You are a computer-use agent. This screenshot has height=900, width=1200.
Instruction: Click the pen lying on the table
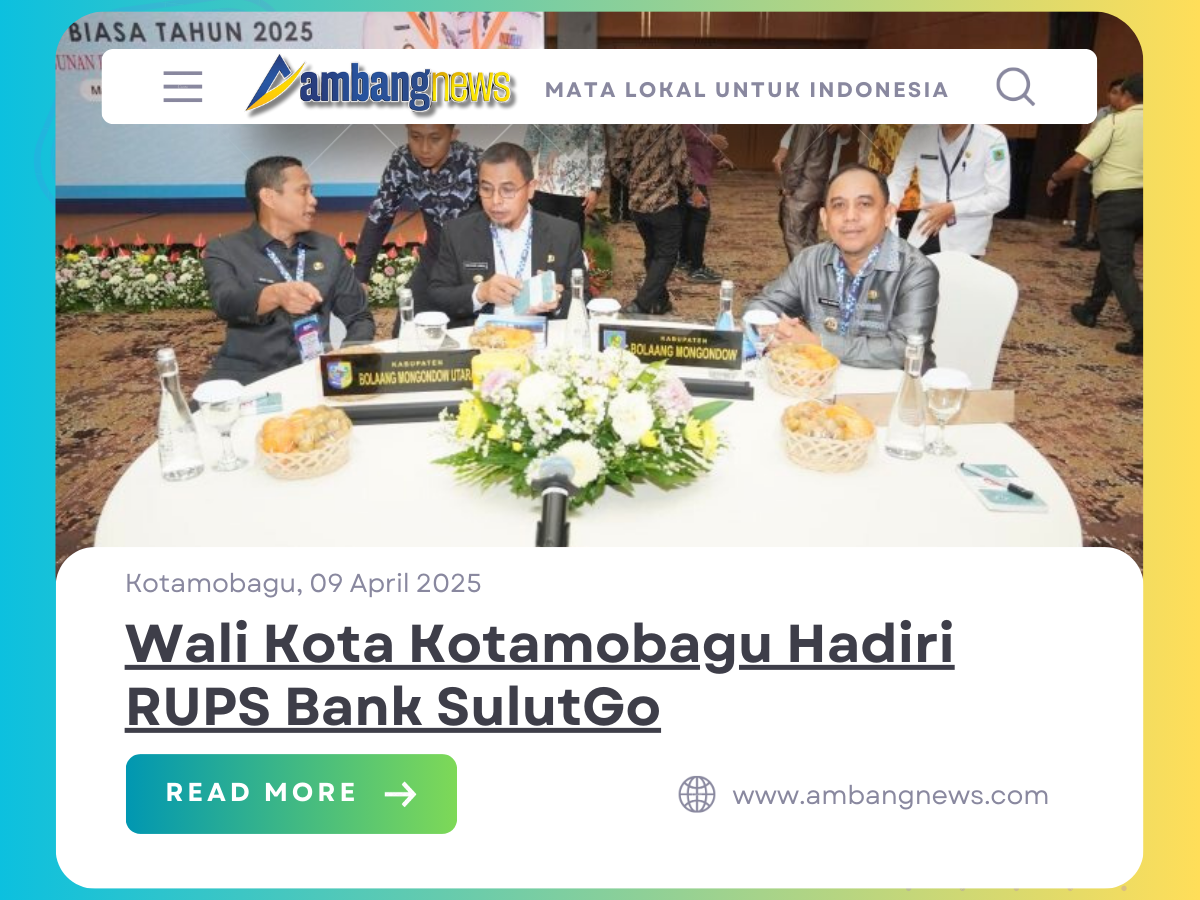tap(997, 480)
